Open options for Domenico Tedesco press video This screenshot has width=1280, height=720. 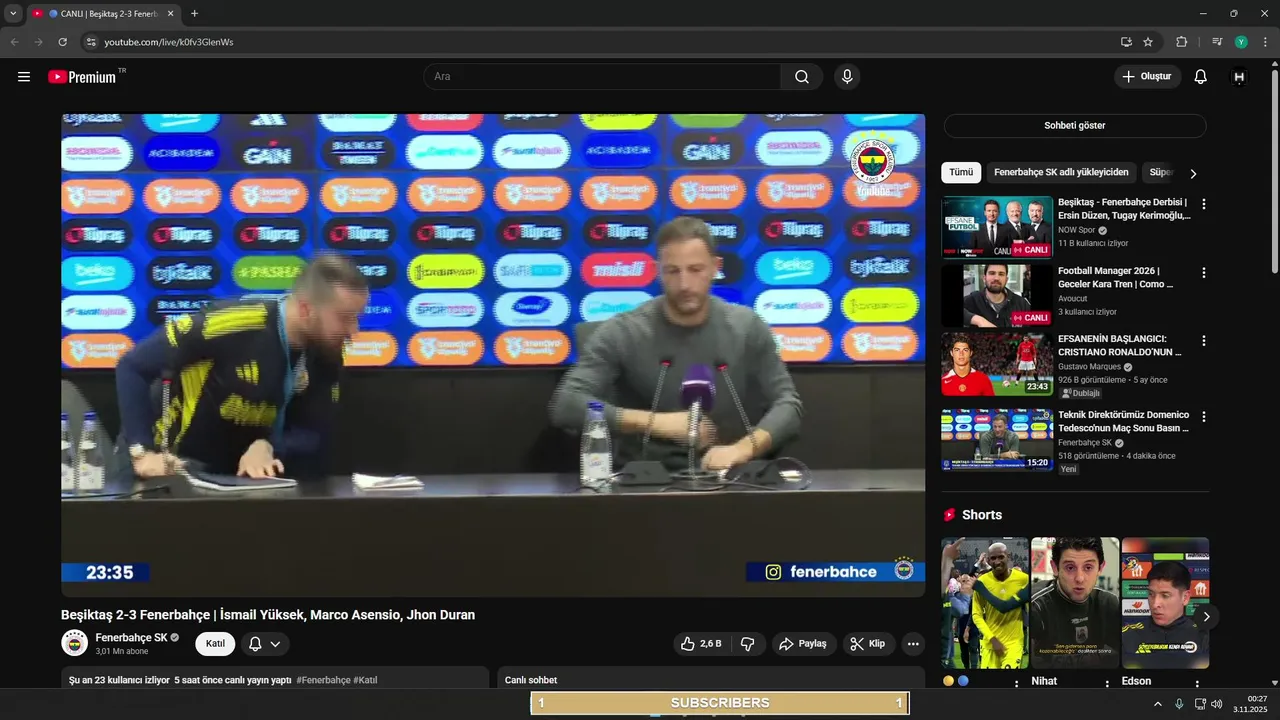point(1204,416)
